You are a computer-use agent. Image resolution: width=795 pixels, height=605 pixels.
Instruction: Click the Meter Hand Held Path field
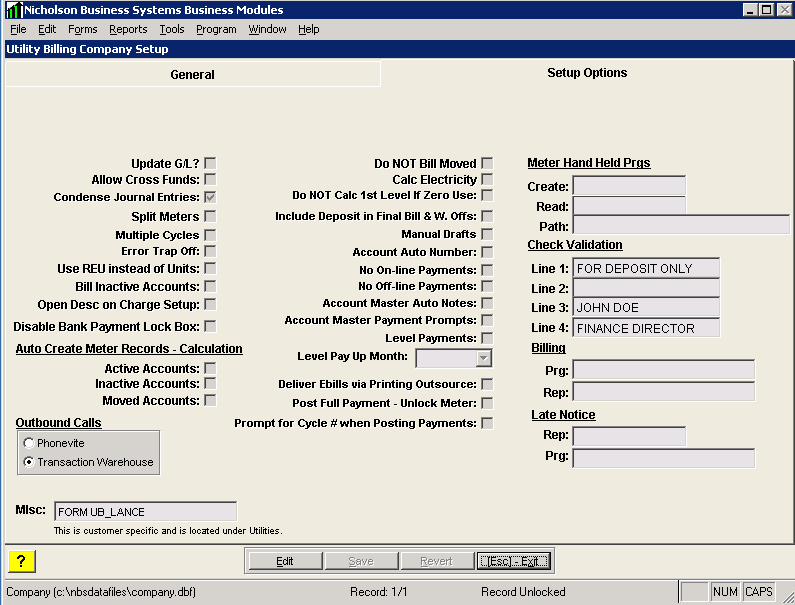pos(680,225)
